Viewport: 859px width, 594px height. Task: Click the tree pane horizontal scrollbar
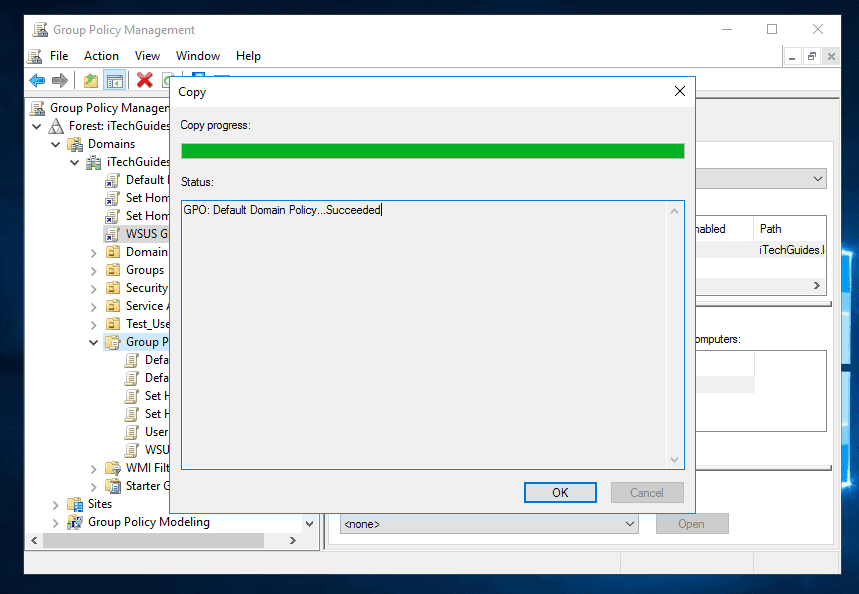(x=153, y=540)
